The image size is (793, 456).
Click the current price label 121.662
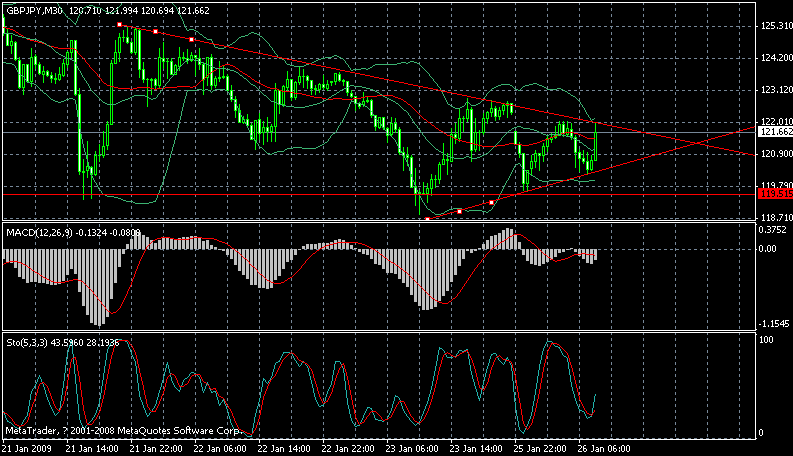pos(775,132)
